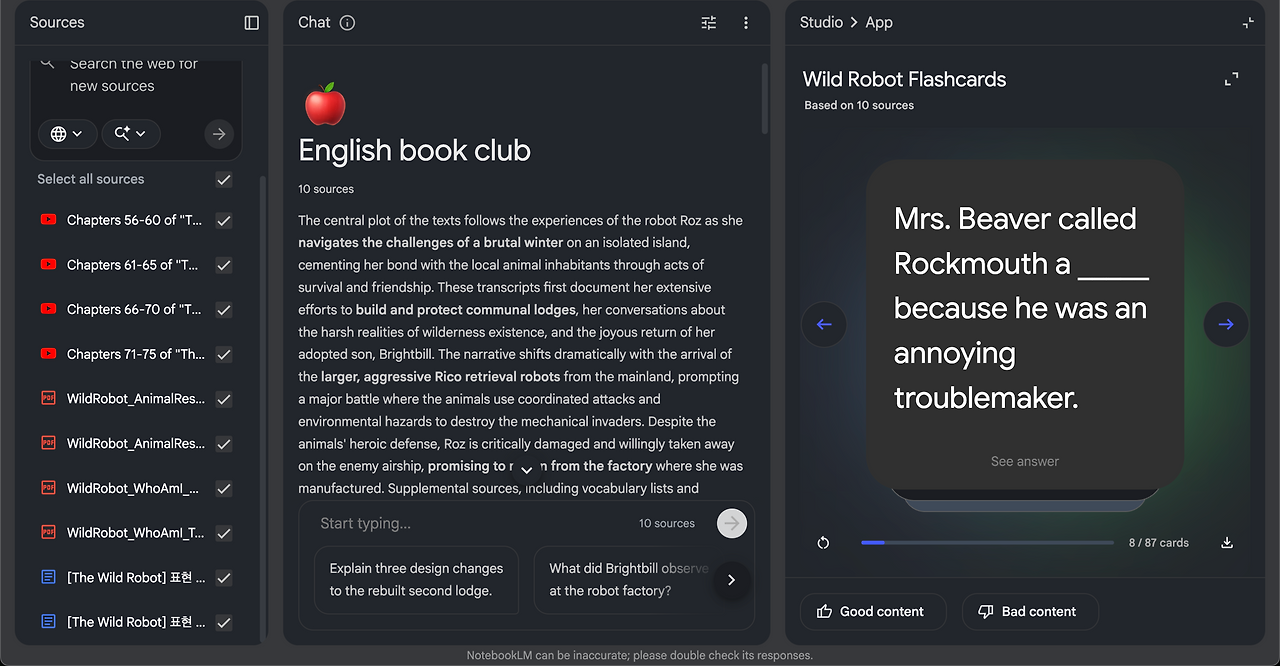Viewport: 1280px width, 666px height.
Task: Send the chat message arrow button
Action: coord(732,523)
